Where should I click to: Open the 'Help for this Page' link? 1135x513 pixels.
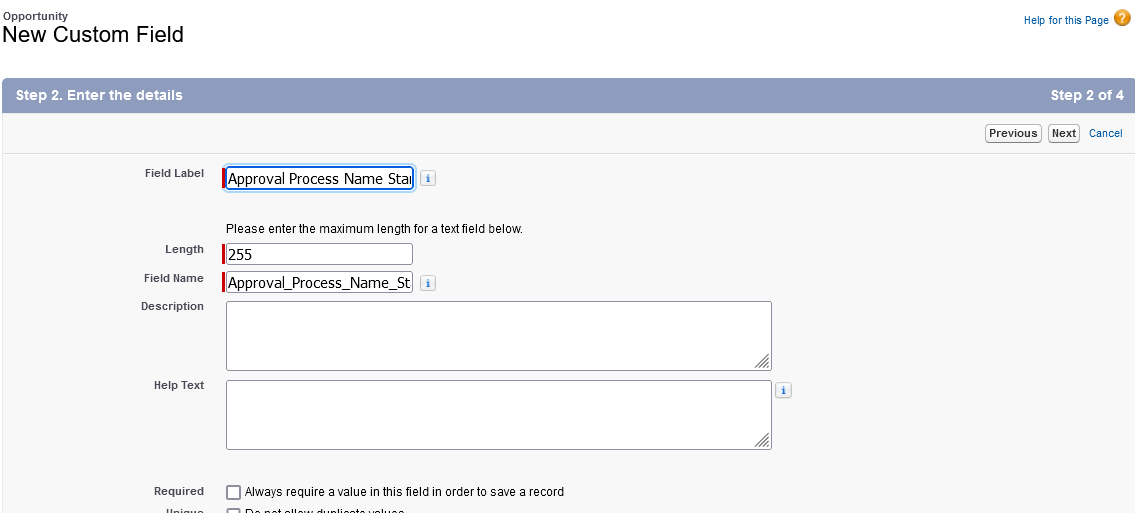tap(1066, 20)
